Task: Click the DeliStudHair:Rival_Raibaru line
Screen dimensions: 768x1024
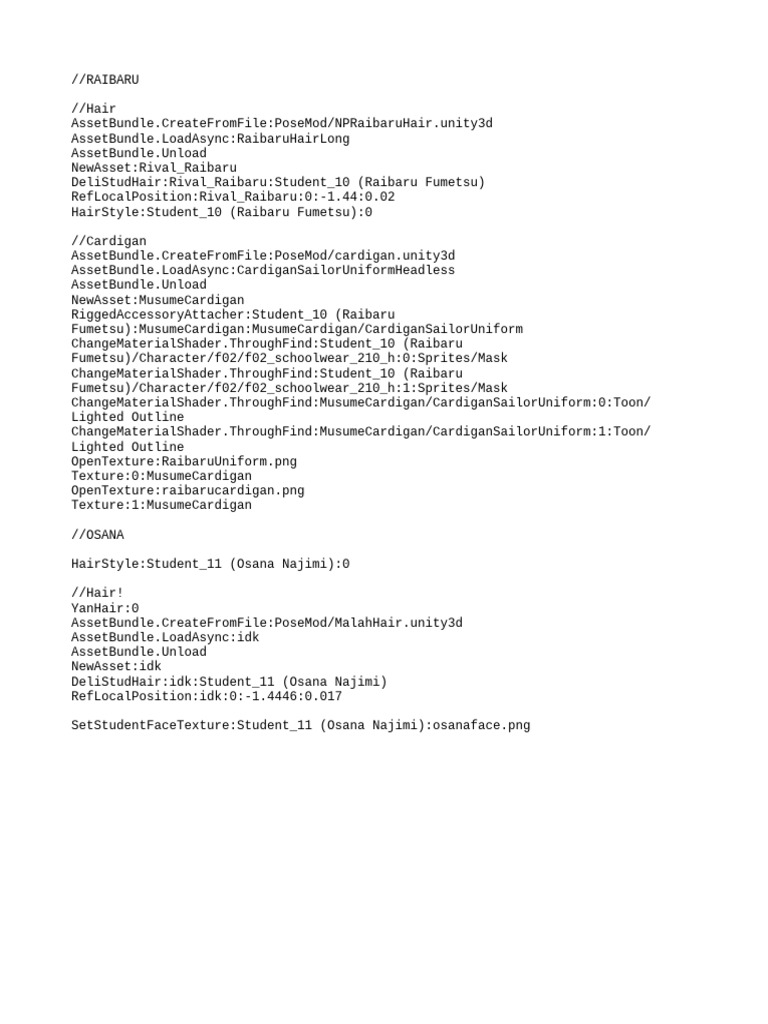Action: [278, 182]
